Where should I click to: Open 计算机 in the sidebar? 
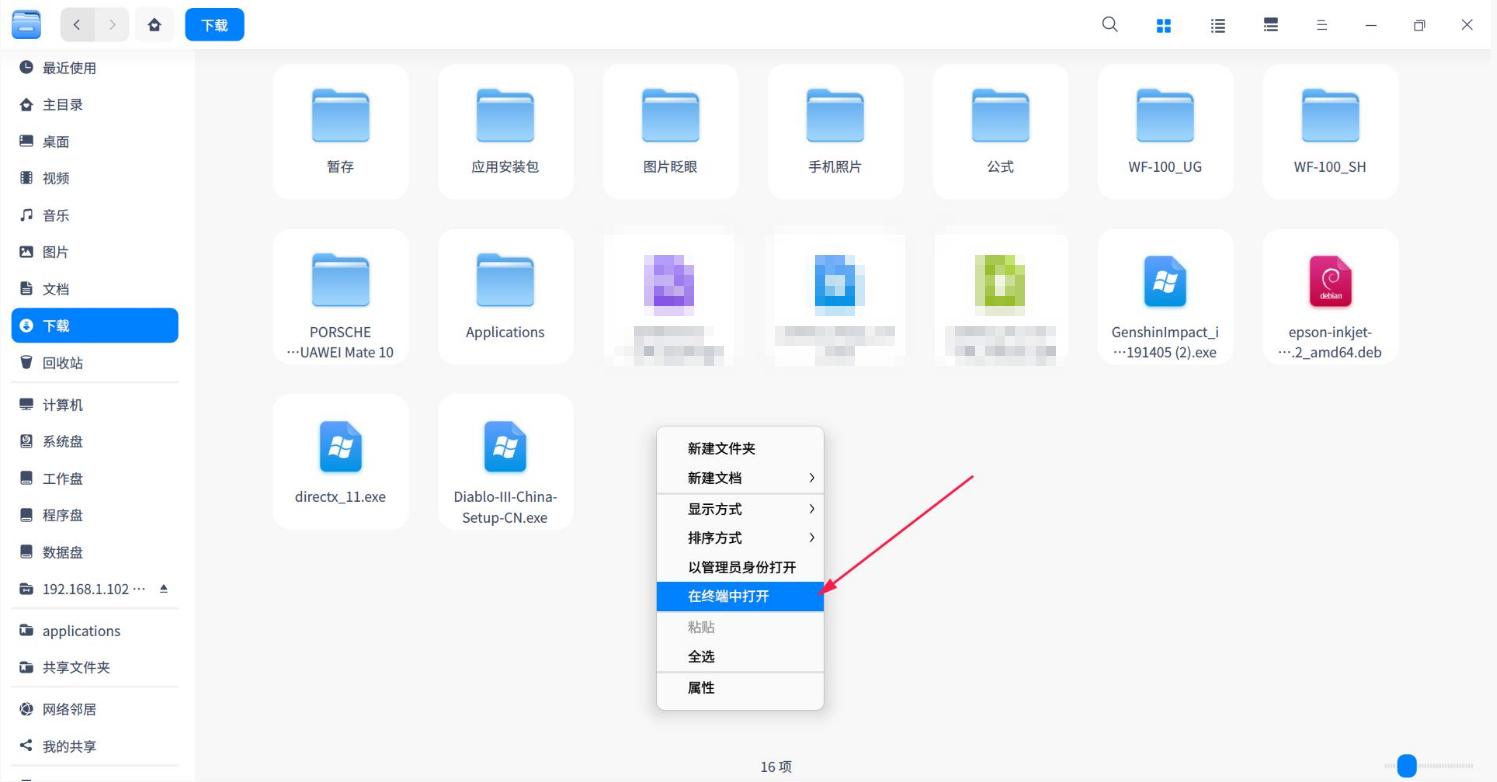(x=62, y=405)
